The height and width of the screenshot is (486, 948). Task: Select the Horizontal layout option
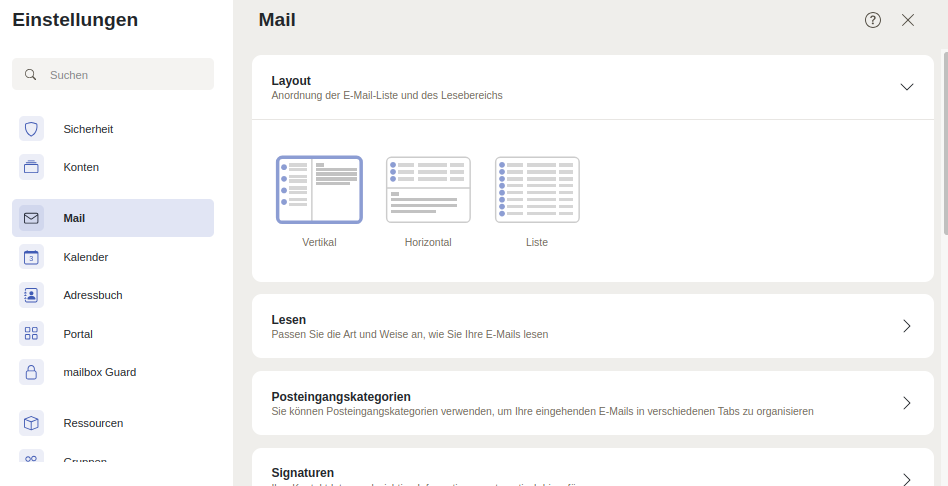tap(428, 190)
